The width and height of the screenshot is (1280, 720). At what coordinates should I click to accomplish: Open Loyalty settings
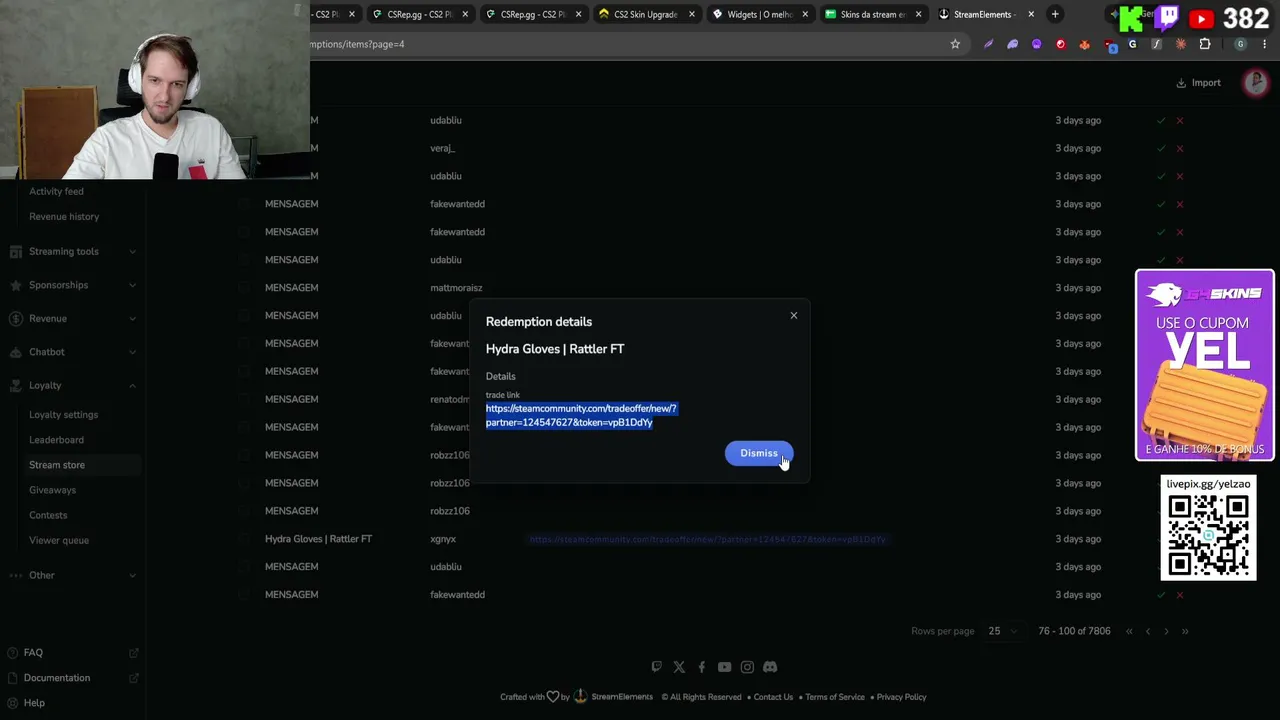pyautogui.click(x=63, y=414)
